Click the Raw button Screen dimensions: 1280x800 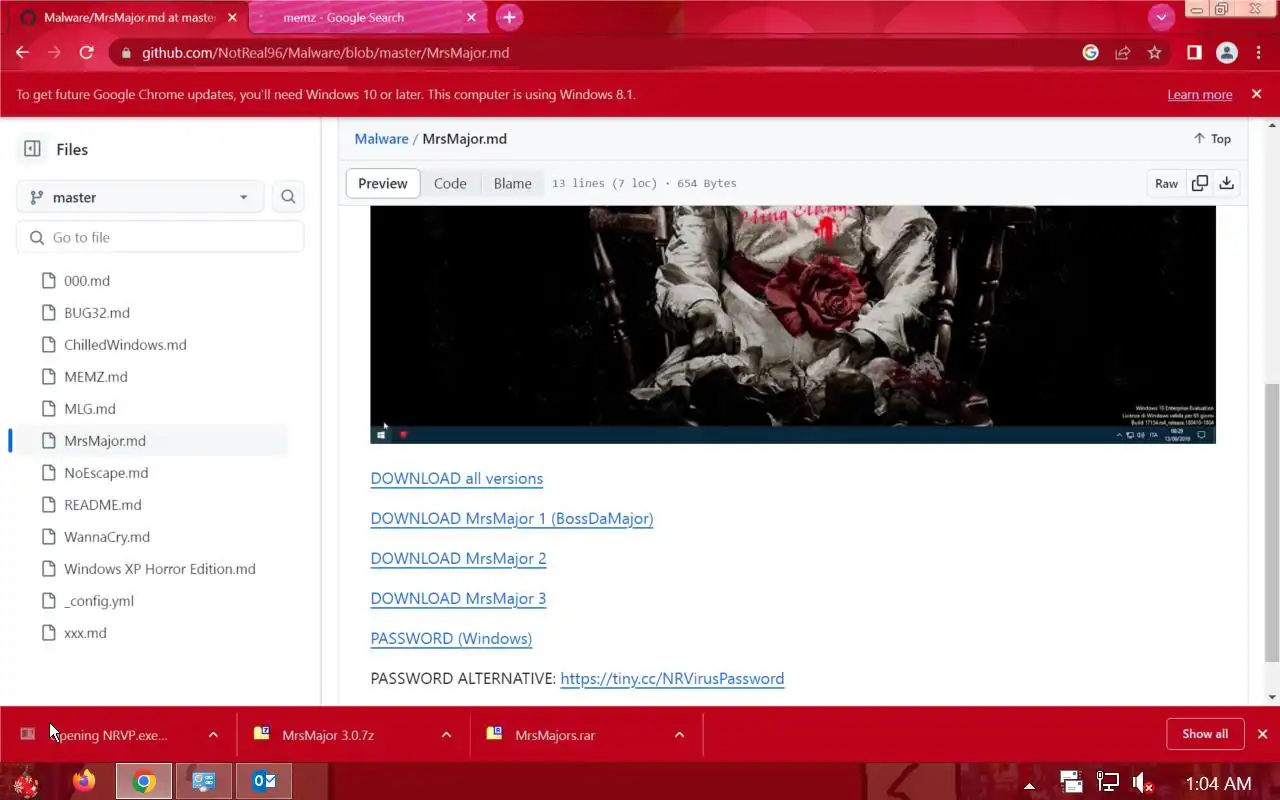coord(1166,183)
